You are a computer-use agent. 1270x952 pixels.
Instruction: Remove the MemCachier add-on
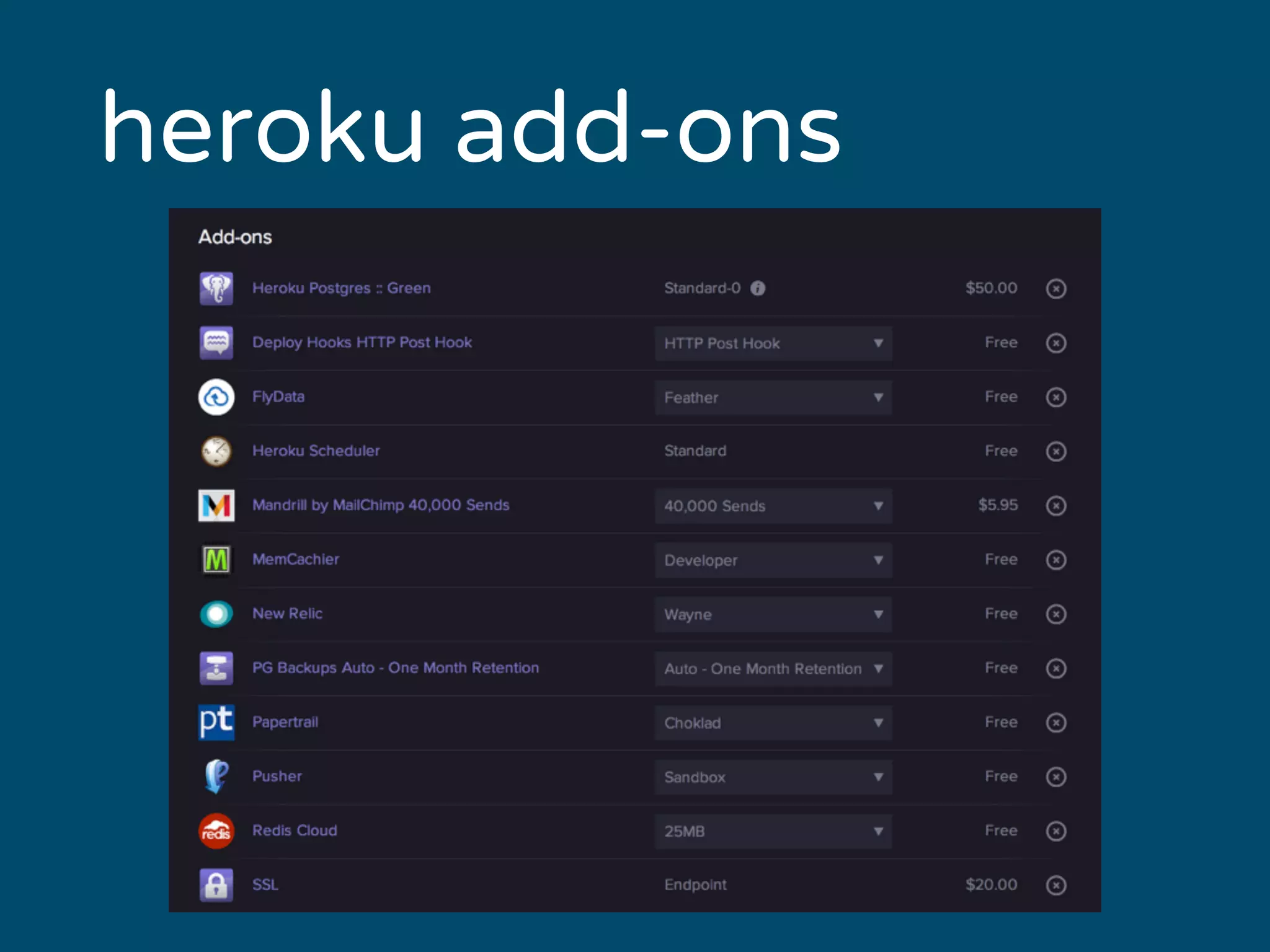point(1056,560)
